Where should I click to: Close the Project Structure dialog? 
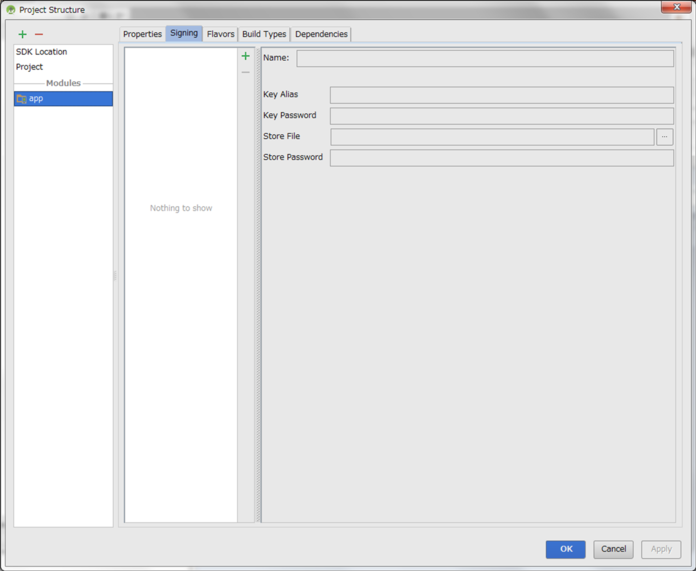pos(676,7)
